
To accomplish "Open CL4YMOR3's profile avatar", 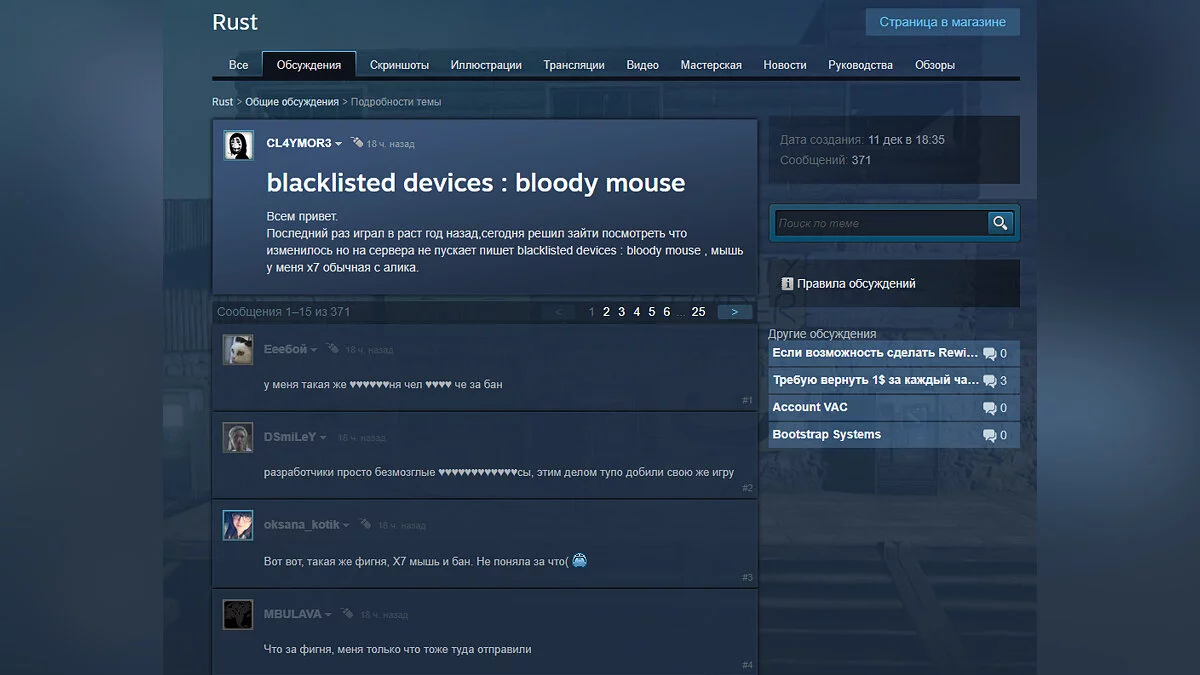I will click(238, 145).
